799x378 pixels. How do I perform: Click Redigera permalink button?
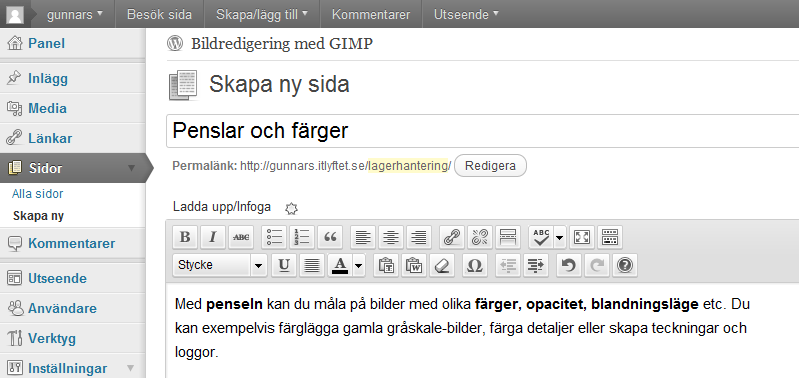(490, 166)
